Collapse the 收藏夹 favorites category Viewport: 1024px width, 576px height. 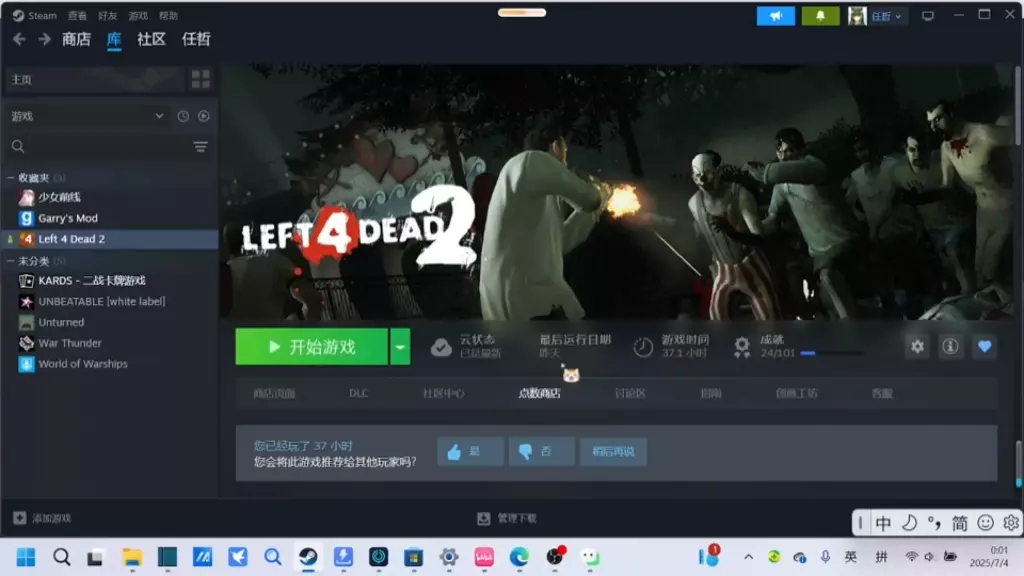tap(10, 178)
